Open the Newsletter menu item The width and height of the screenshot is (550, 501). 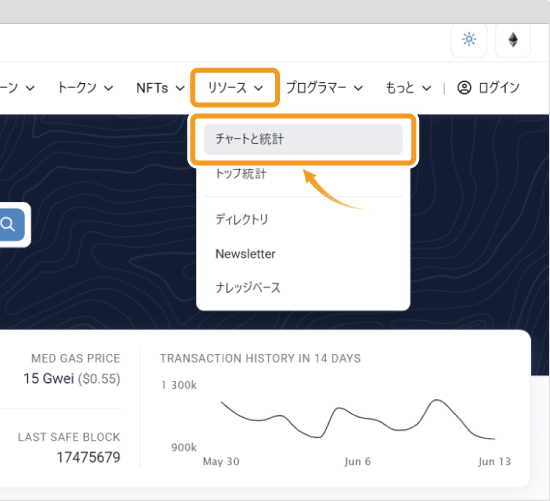click(246, 254)
